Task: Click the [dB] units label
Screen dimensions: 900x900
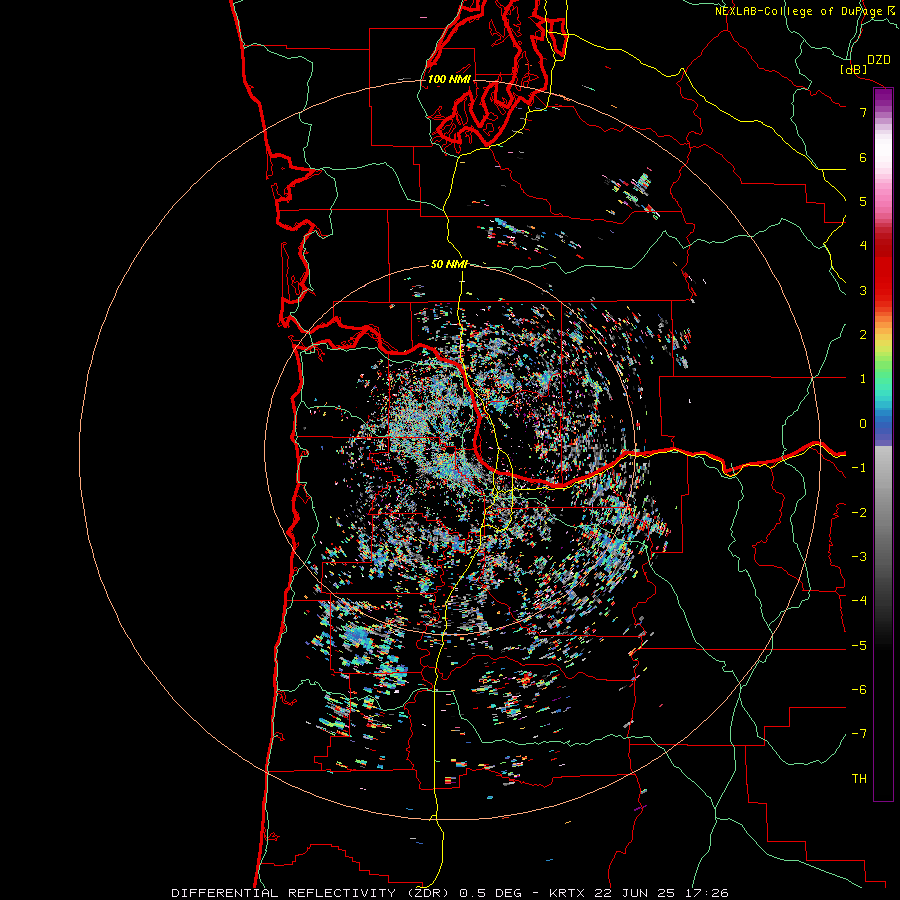Action: [x=854, y=69]
